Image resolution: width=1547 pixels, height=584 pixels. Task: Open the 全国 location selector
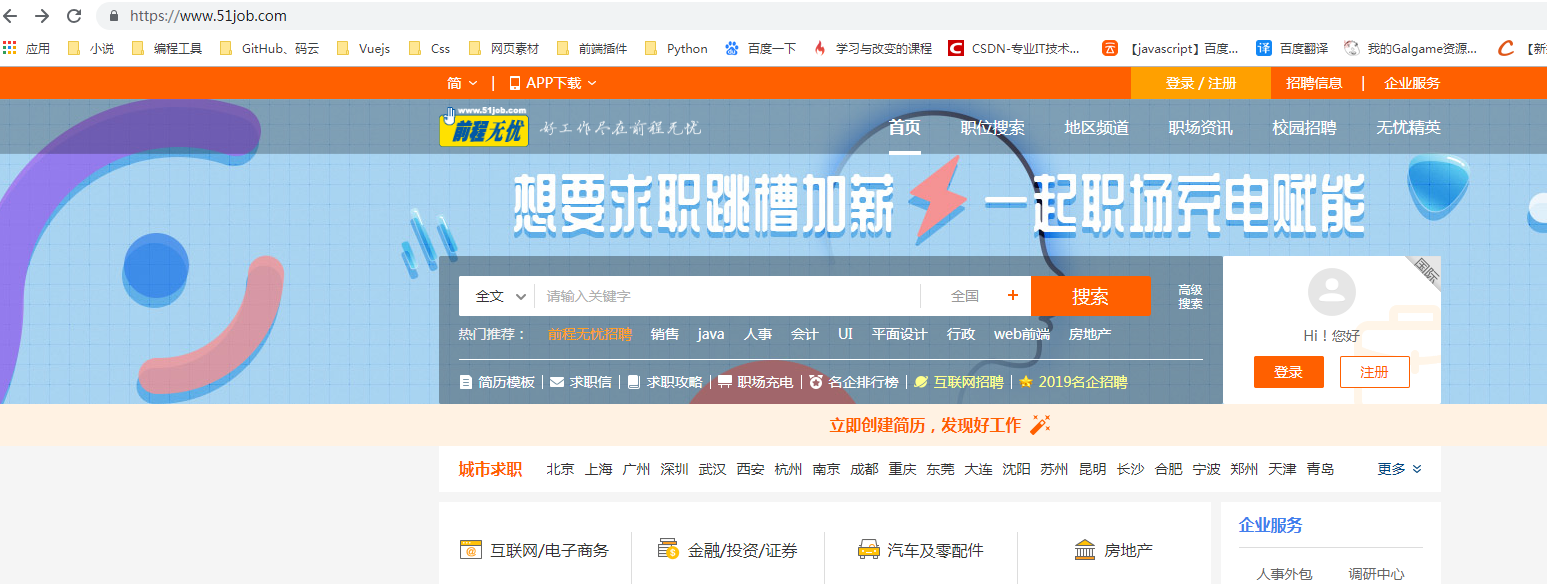coord(965,296)
